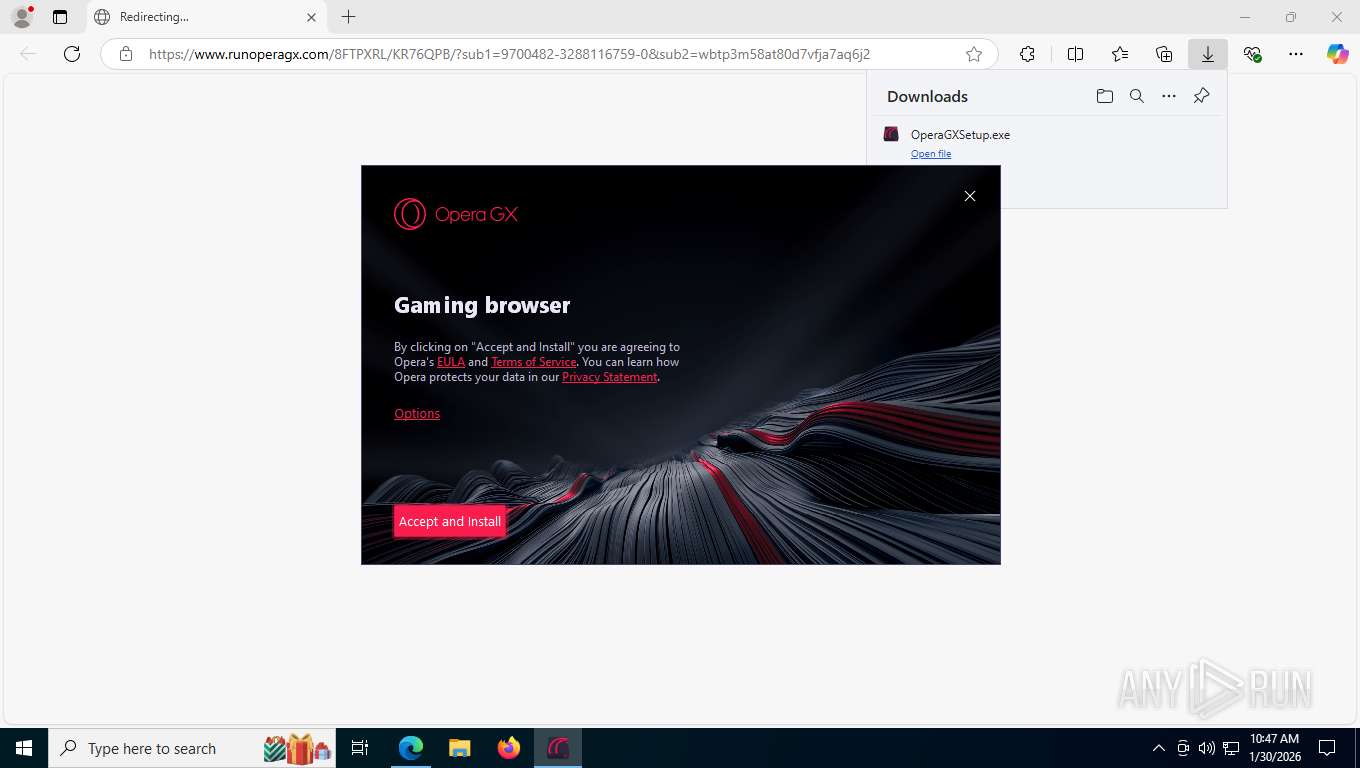Select OperaGXSetup.exe in Downloads list
The height and width of the screenshot is (768, 1360).
point(1046,143)
